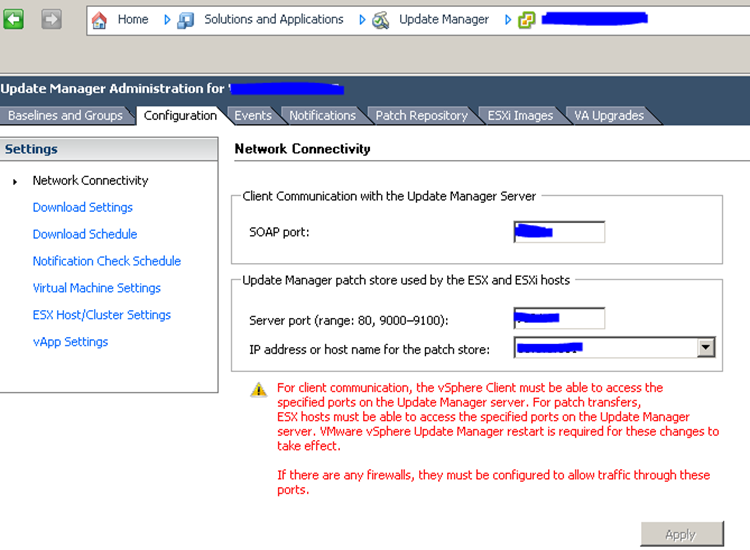Viewport: 750px width, 550px height.
Task: Click 'Server port (range: 80, 9000–9100):' label
Action: (x=349, y=320)
